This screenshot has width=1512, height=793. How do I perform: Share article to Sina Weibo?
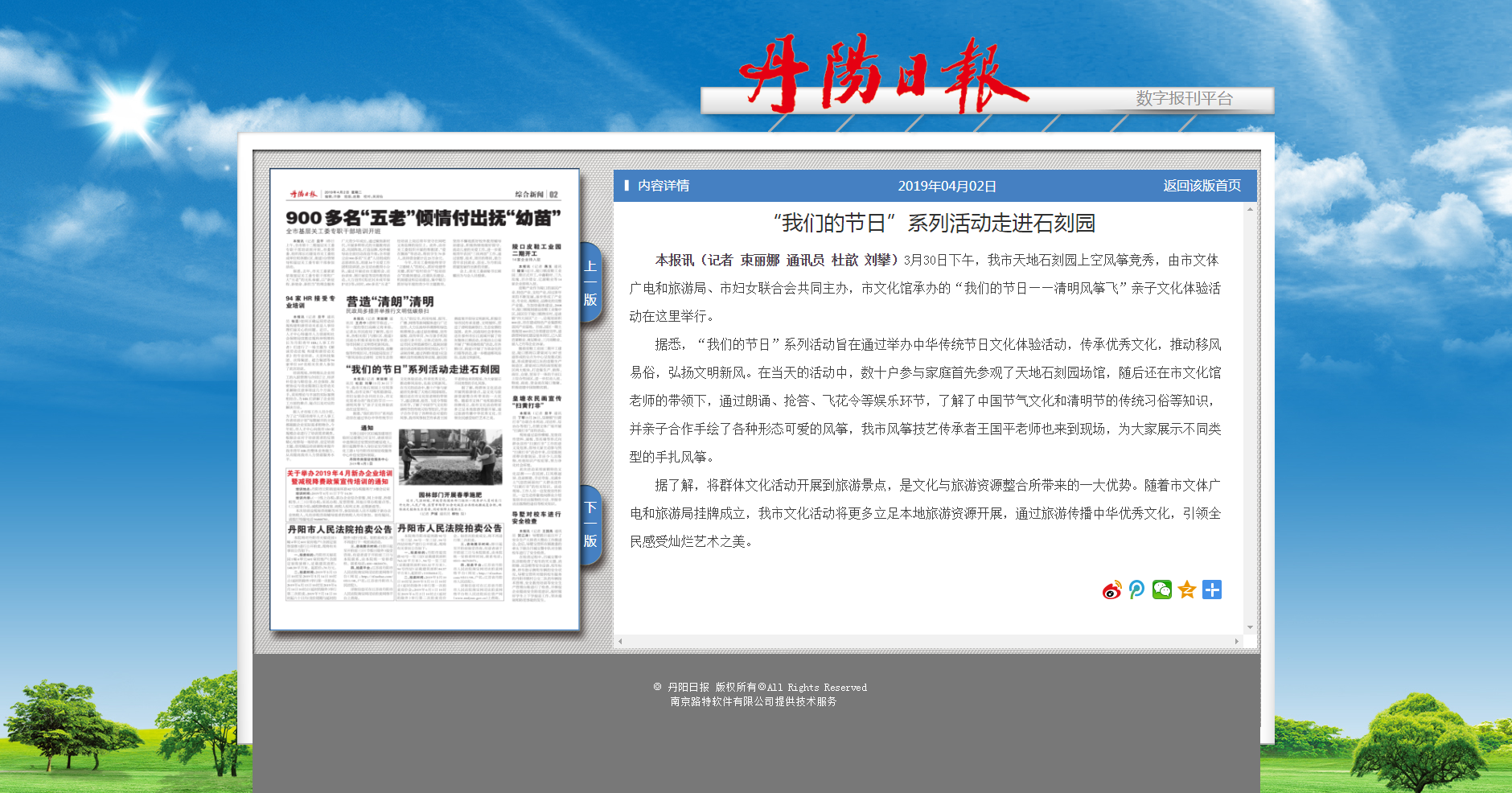[1111, 590]
